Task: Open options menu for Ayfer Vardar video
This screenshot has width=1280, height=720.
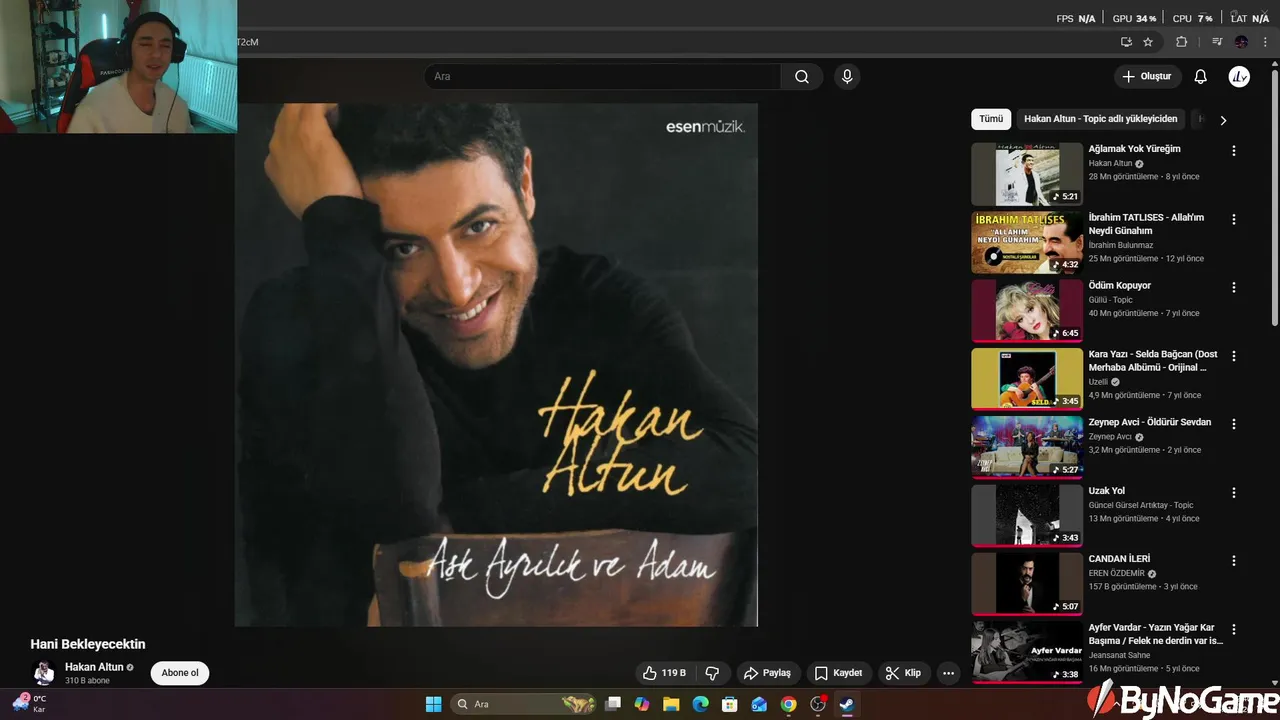Action: pyautogui.click(x=1233, y=630)
